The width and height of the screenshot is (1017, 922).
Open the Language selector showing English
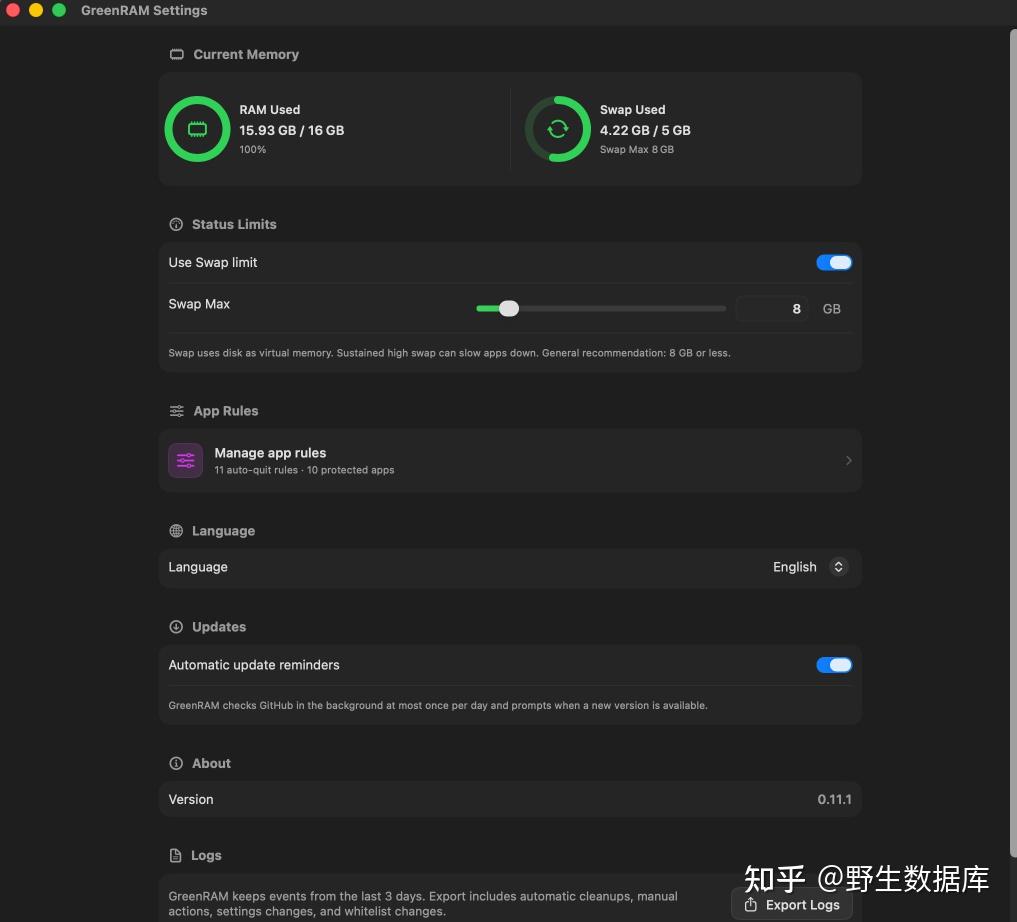[809, 567]
